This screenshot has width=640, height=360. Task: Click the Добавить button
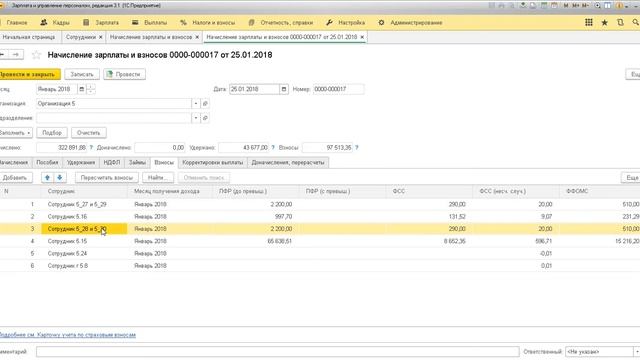[x=15, y=178]
